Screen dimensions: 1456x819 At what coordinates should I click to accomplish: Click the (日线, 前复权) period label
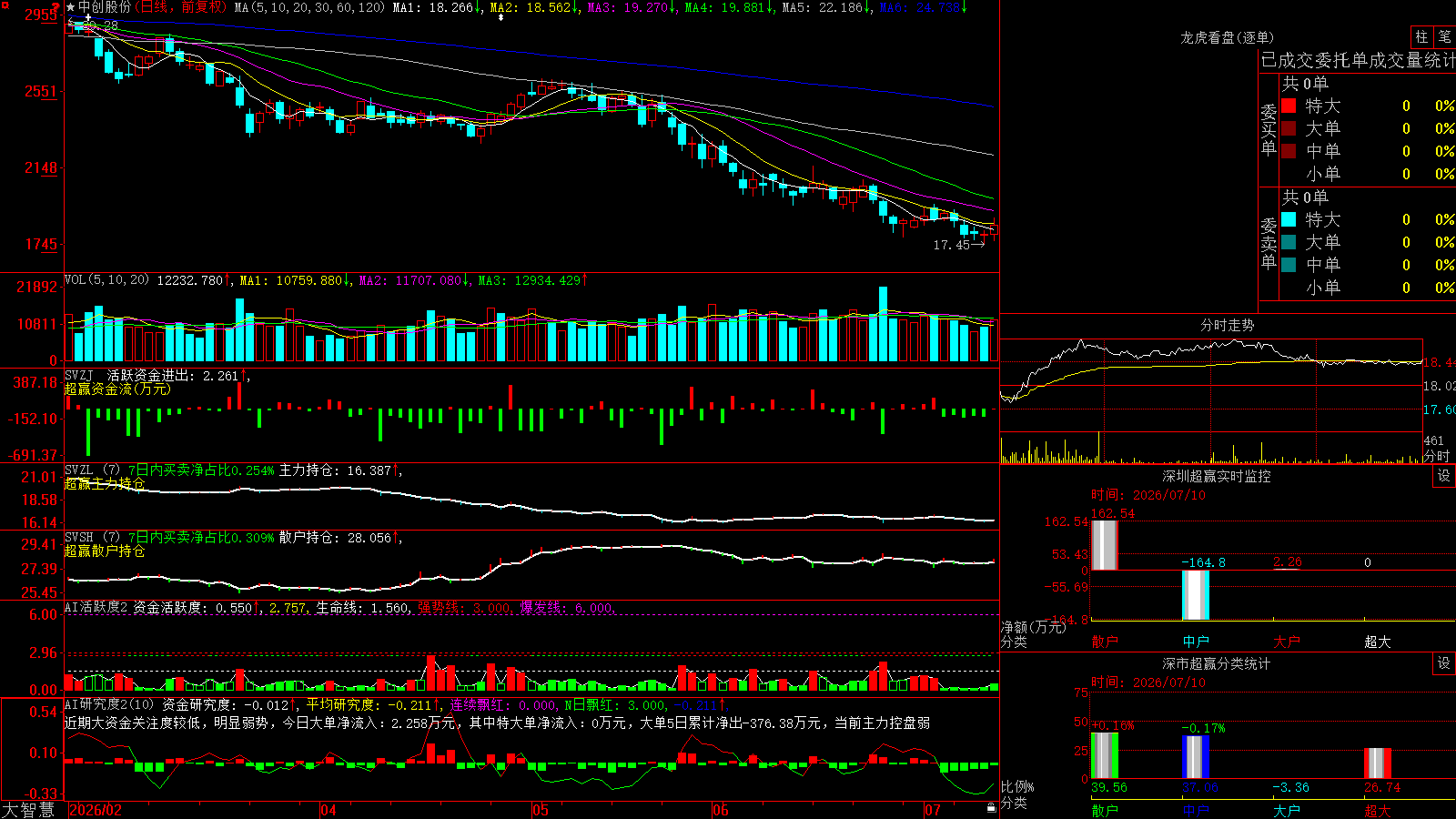[181, 7]
